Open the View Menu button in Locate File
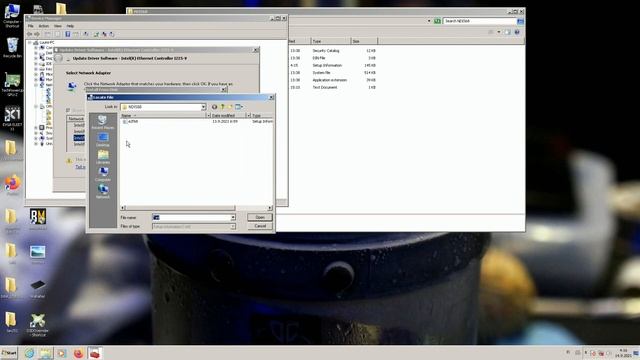 point(239,107)
